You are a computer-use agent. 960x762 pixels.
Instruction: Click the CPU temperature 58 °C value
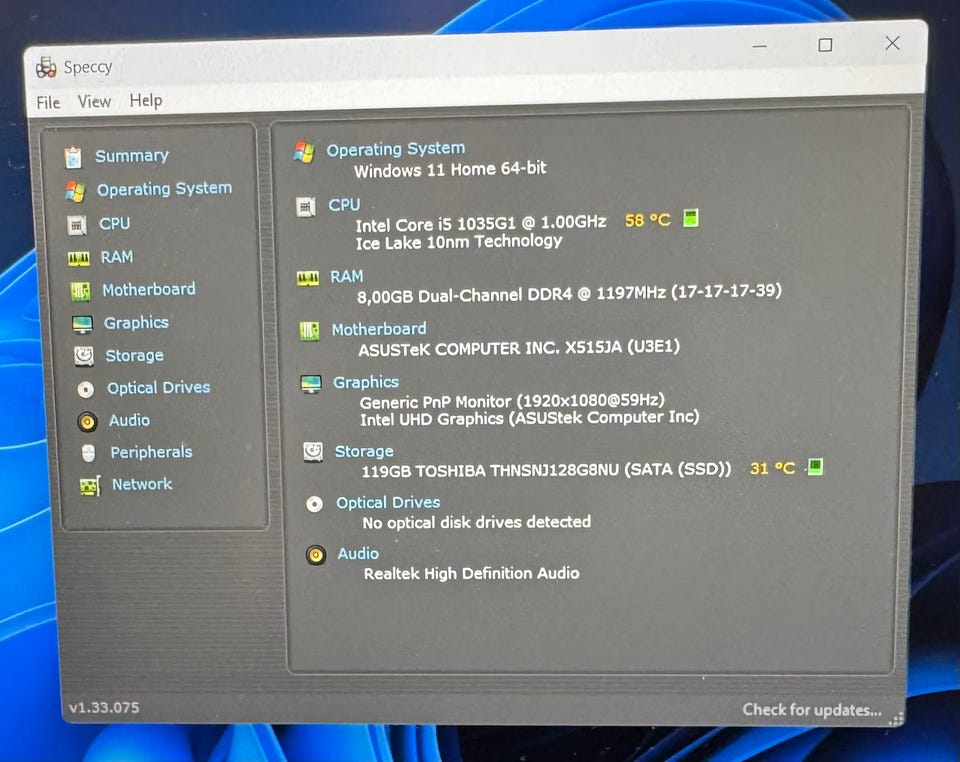point(647,220)
